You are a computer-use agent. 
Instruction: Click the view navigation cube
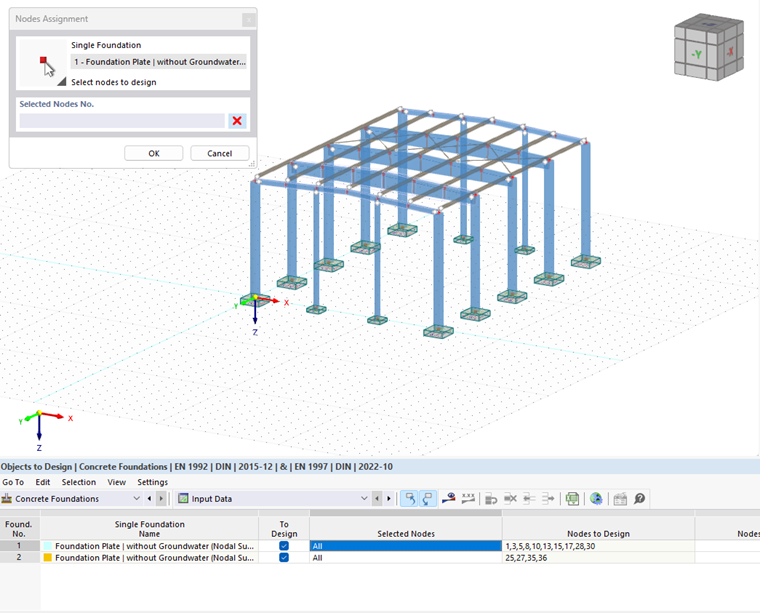point(709,47)
